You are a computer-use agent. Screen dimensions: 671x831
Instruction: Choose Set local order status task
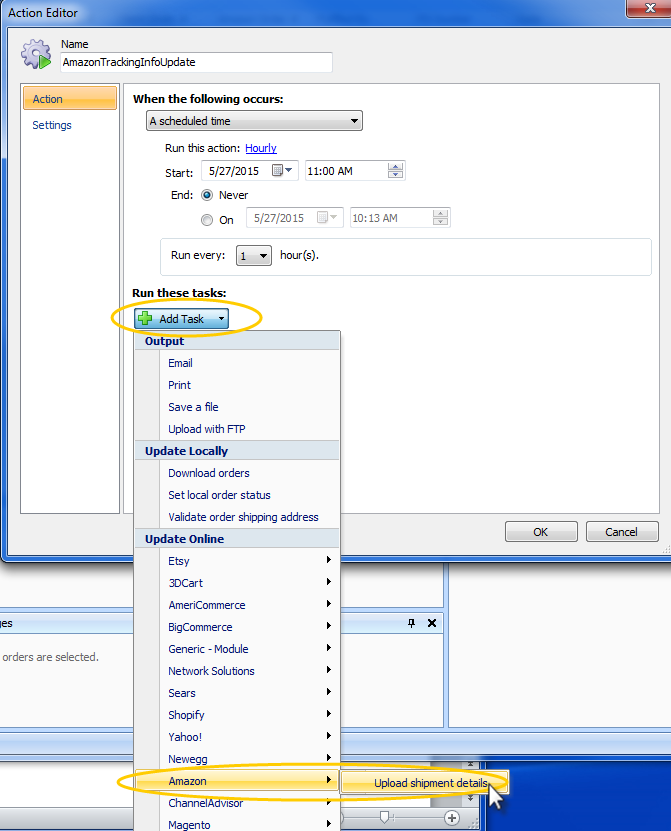pyautogui.click(x=237, y=495)
